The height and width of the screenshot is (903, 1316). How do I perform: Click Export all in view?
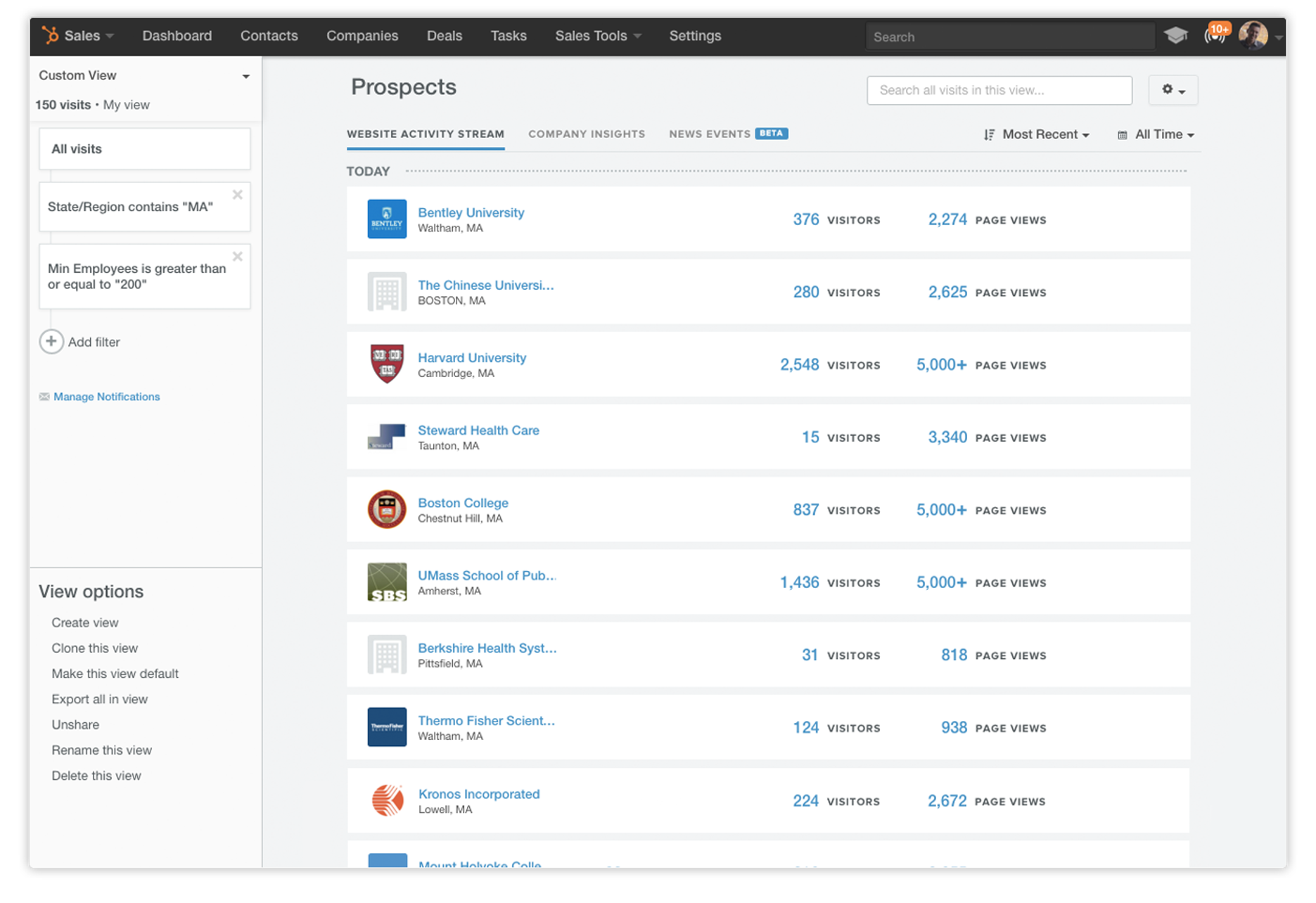coord(99,699)
